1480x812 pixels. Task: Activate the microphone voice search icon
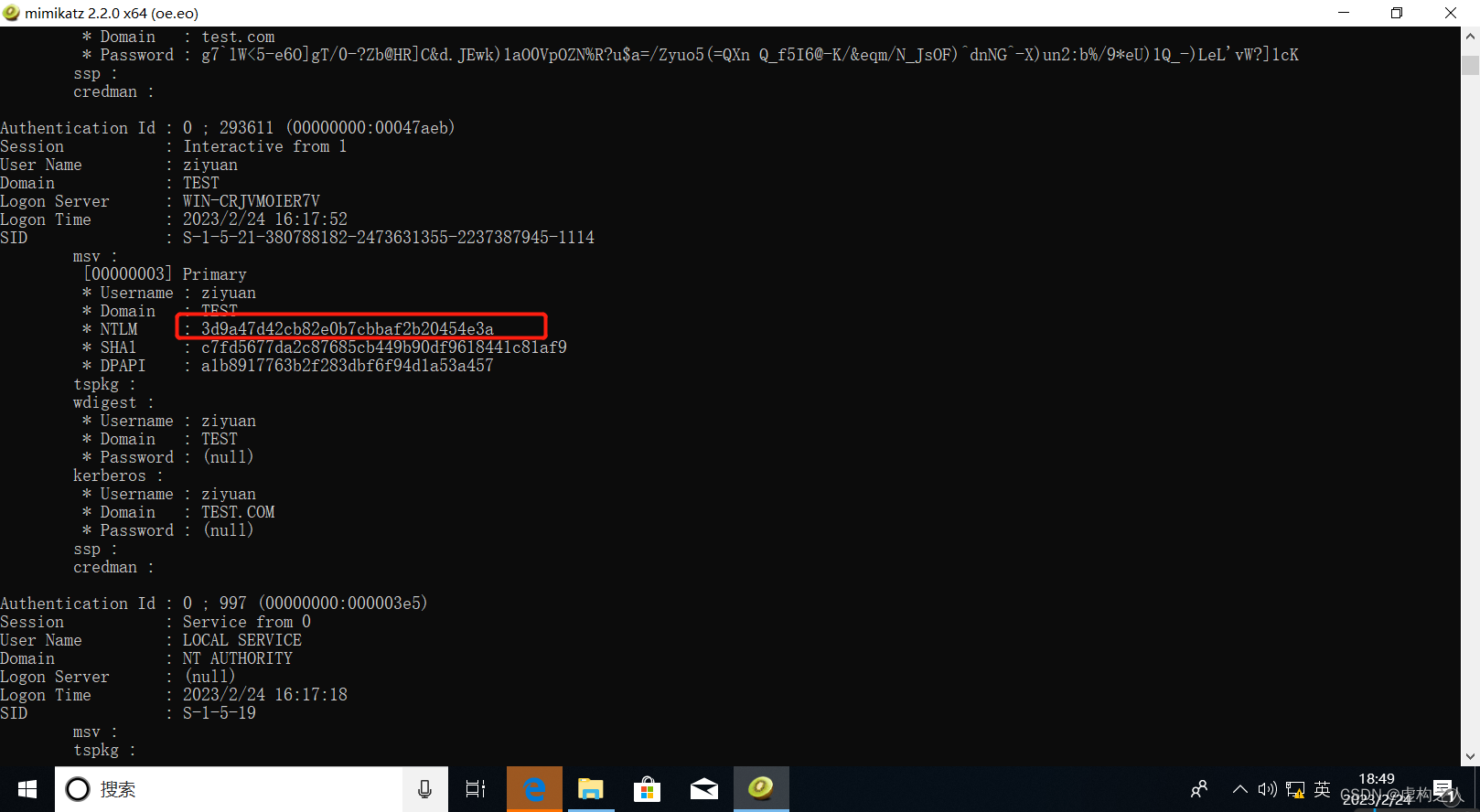tap(424, 789)
